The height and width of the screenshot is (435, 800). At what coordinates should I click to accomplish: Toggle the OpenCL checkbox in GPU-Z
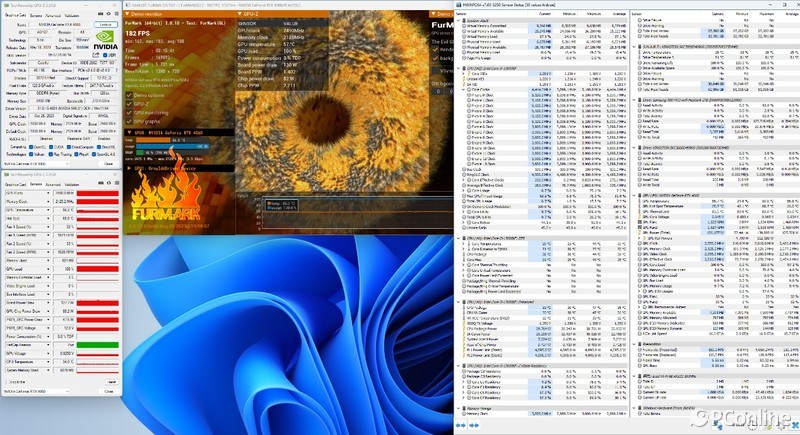coord(32,147)
